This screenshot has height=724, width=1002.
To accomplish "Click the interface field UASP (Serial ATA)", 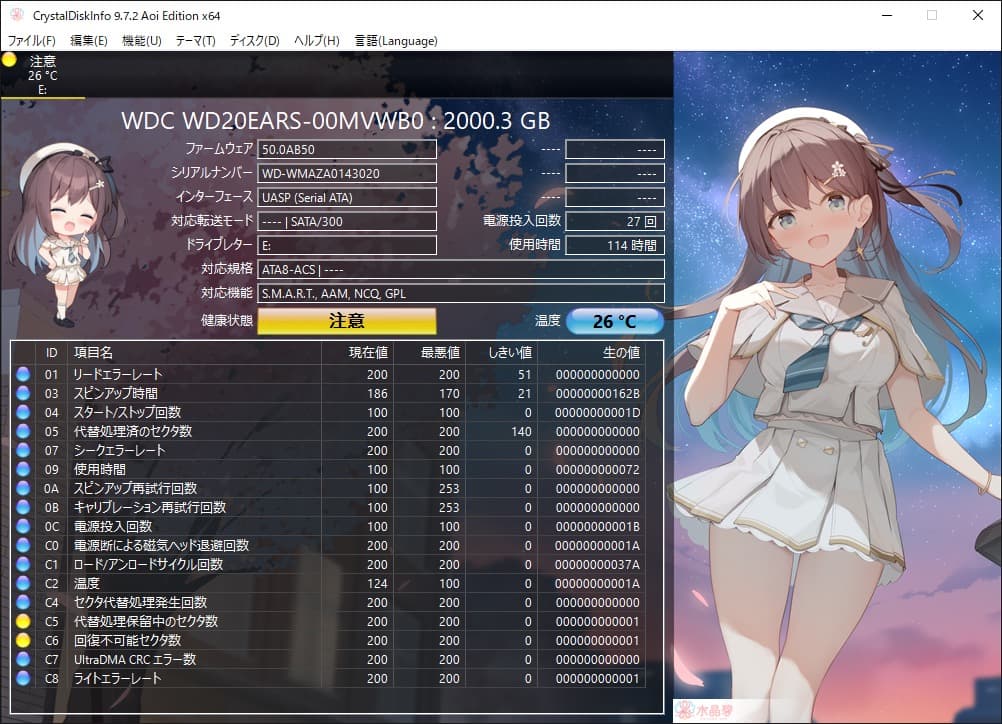I will coord(347,197).
